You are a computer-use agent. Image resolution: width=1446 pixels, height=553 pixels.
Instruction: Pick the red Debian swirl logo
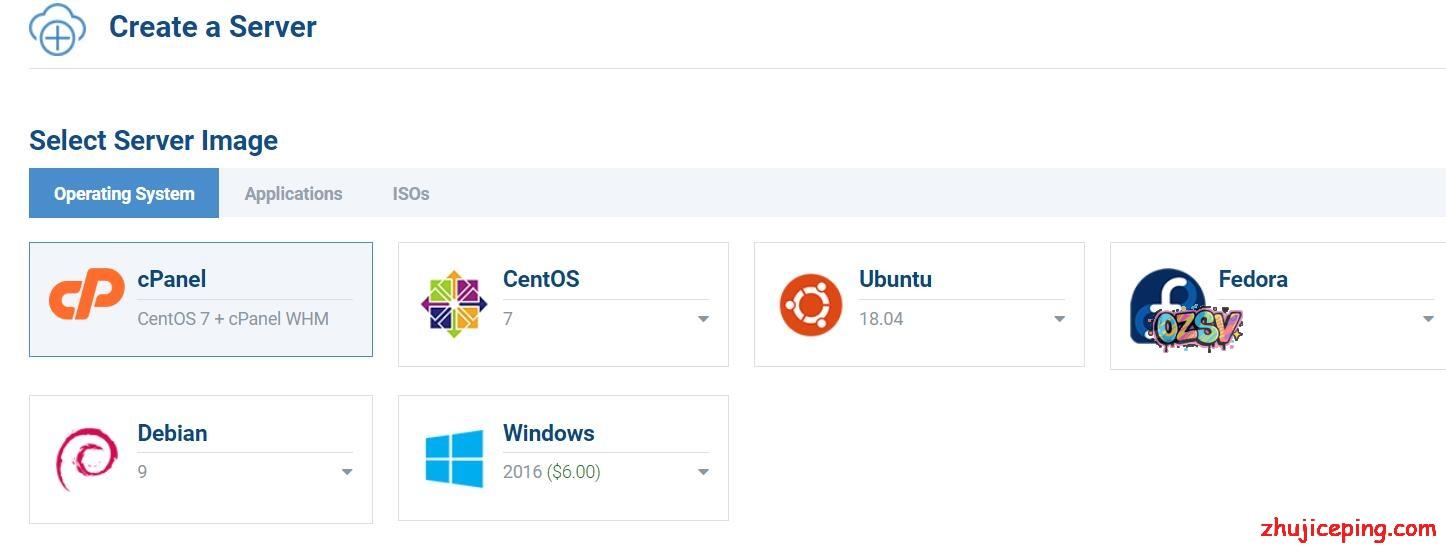pyautogui.click(x=86, y=458)
